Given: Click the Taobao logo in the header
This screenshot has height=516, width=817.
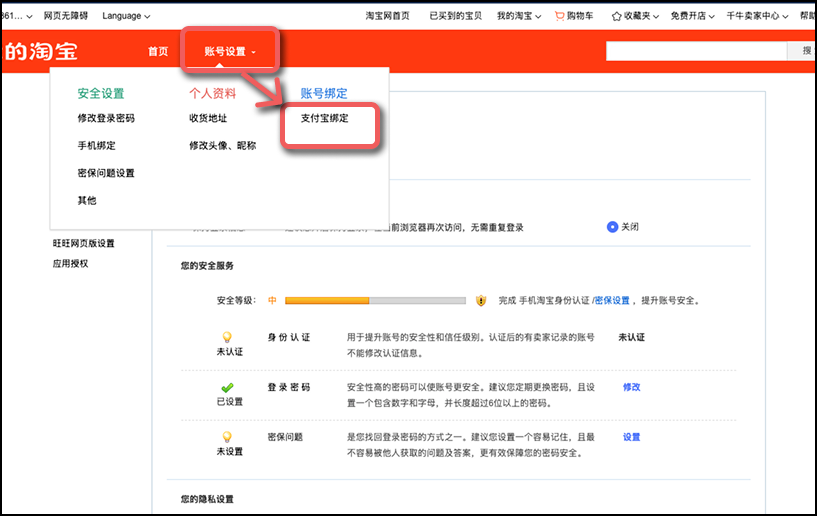Looking at the screenshot, I should click(x=40, y=51).
